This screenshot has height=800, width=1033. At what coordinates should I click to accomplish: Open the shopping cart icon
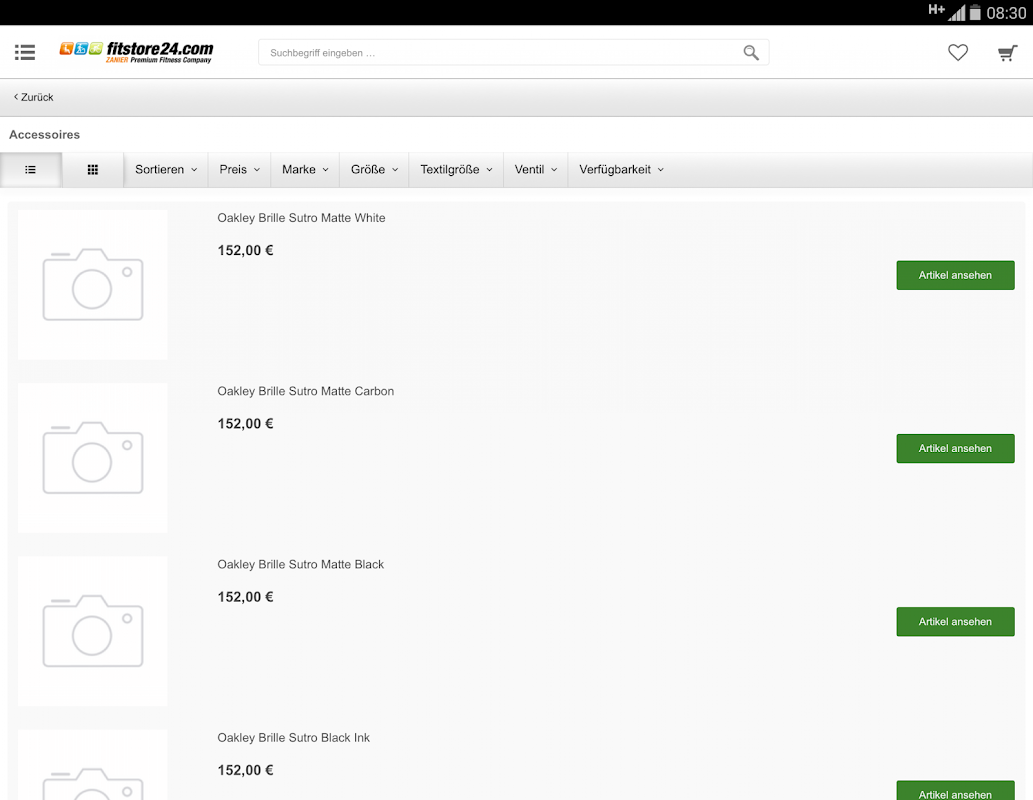point(1007,53)
